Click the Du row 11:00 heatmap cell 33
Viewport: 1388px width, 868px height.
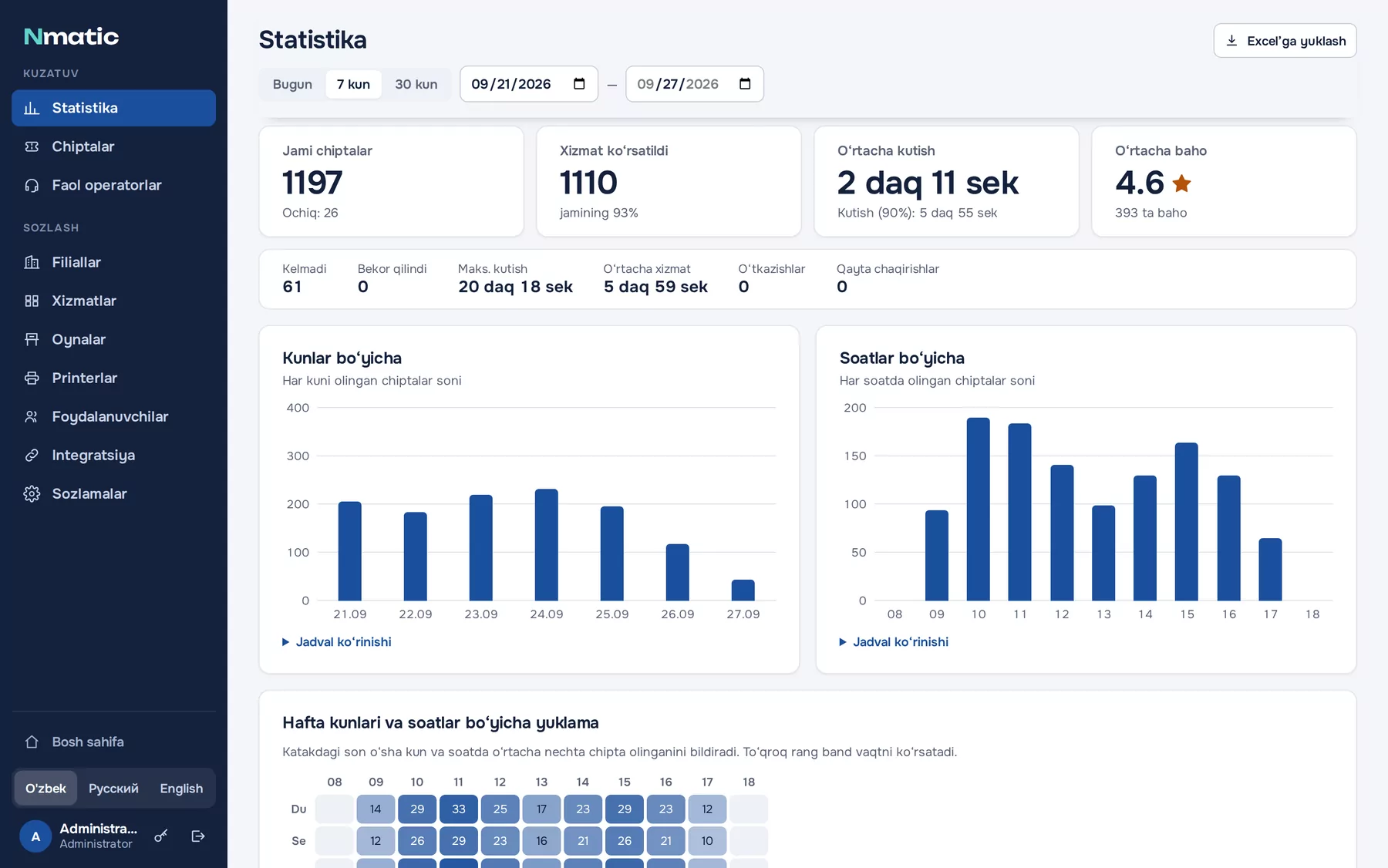(x=459, y=809)
